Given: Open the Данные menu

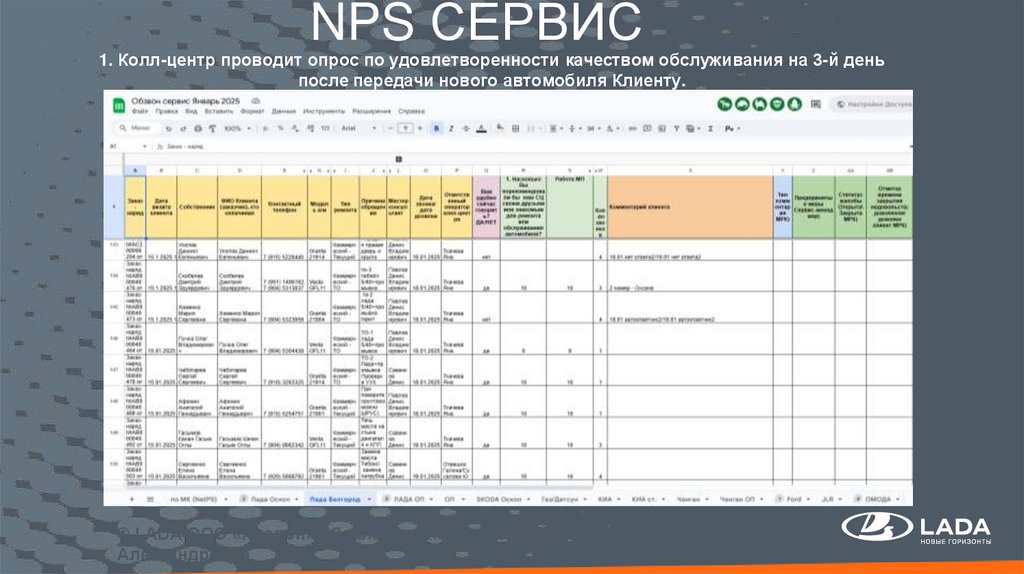Looking at the screenshot, I should pos(283,112).
